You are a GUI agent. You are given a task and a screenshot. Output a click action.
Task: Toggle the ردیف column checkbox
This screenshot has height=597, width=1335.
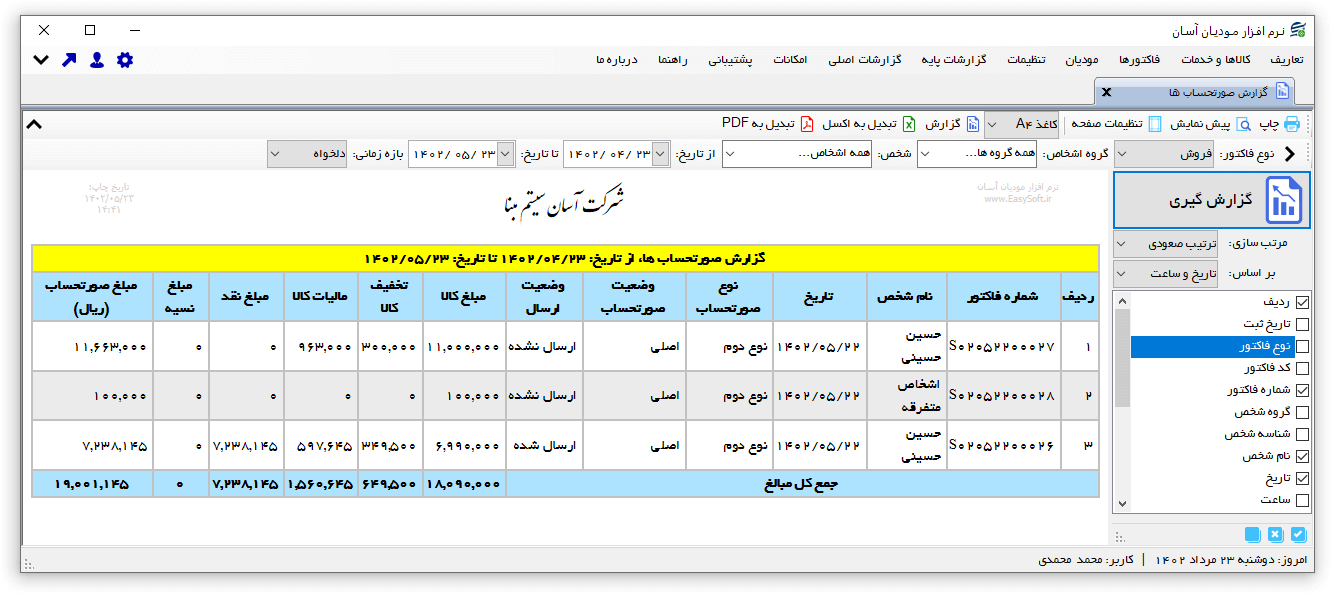click(x=1302, y=302)
